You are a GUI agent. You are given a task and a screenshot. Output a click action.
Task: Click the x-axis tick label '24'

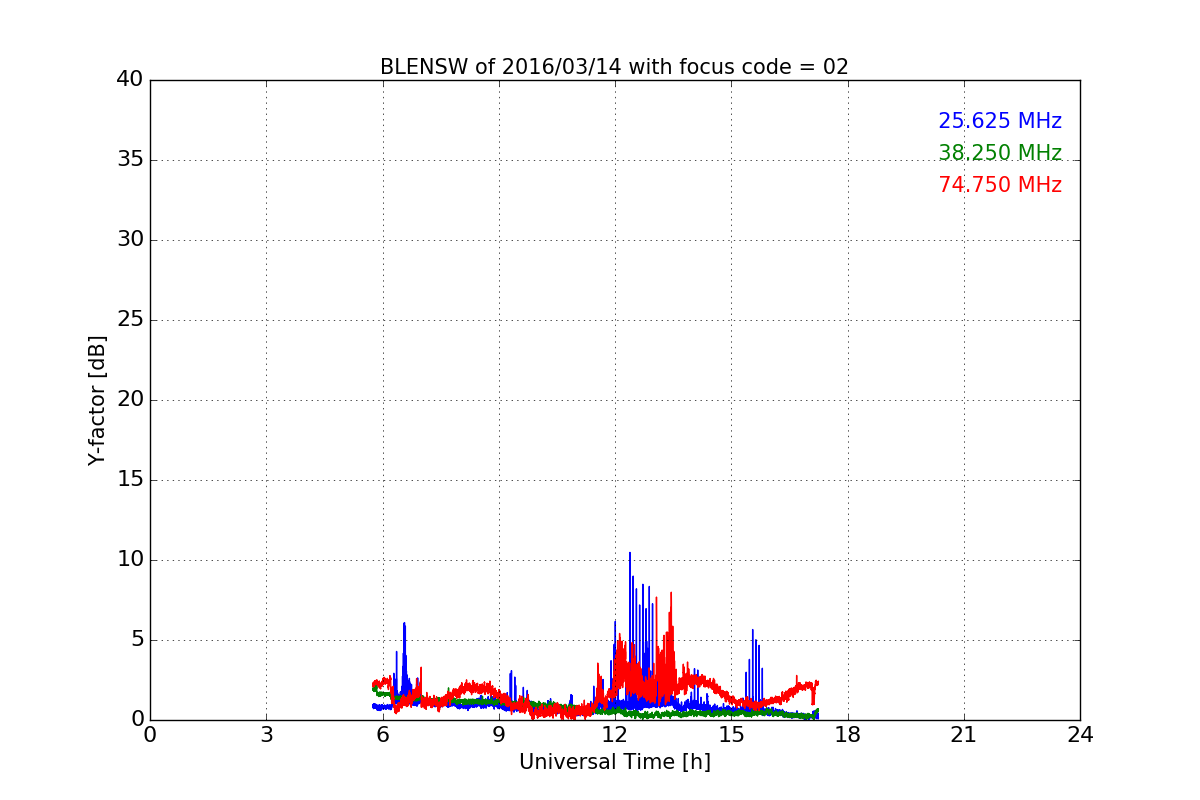pos(1080,734)
